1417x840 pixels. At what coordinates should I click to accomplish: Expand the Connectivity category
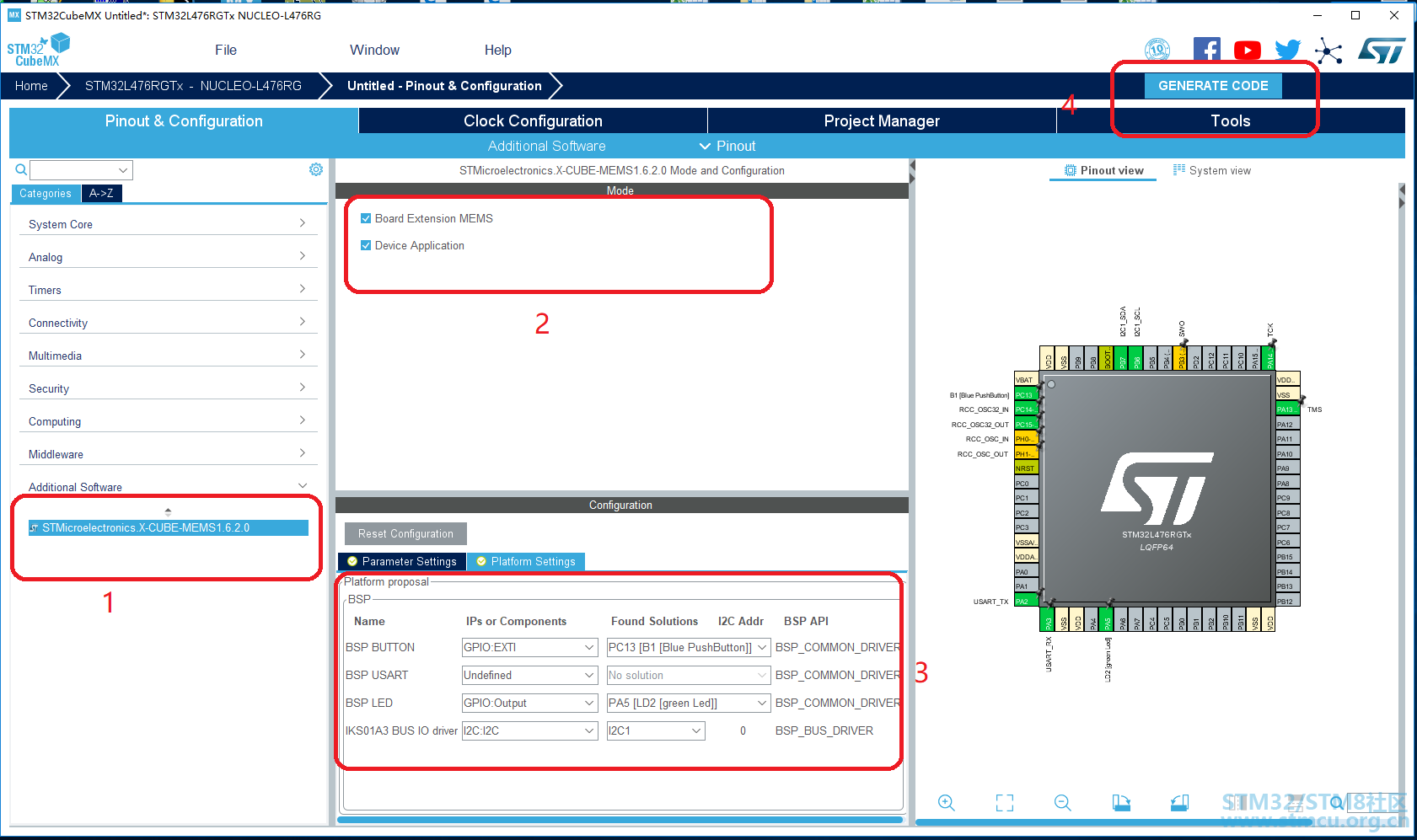[169, 323]
